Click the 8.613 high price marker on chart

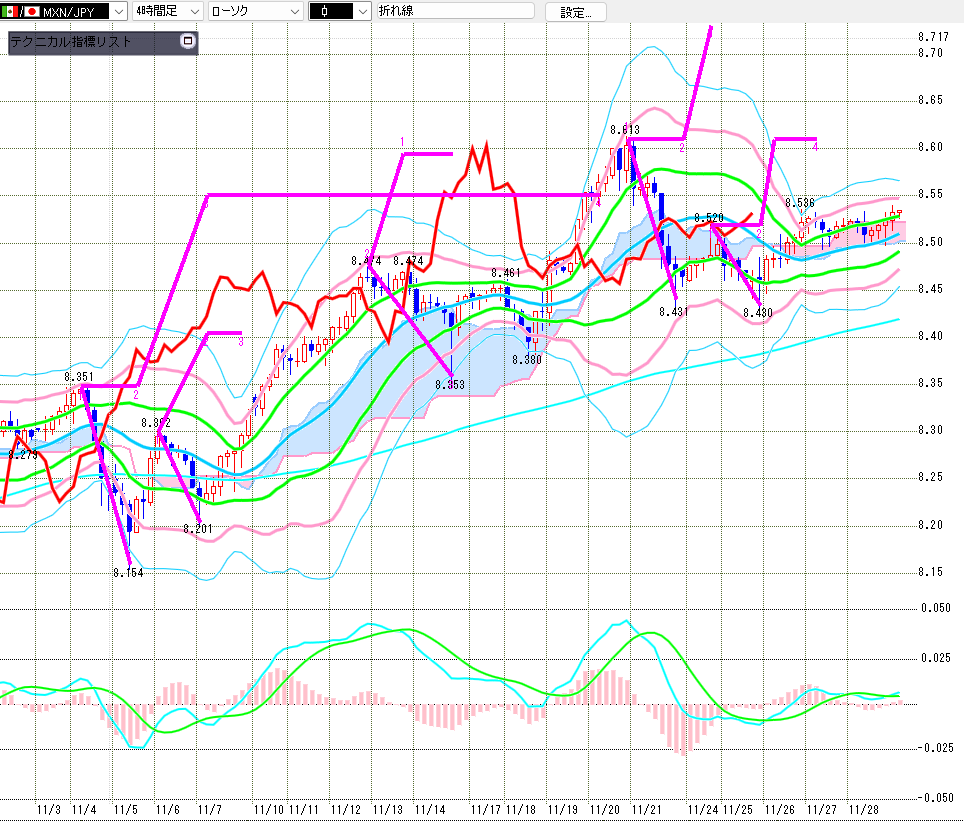[x=625, y=130]
